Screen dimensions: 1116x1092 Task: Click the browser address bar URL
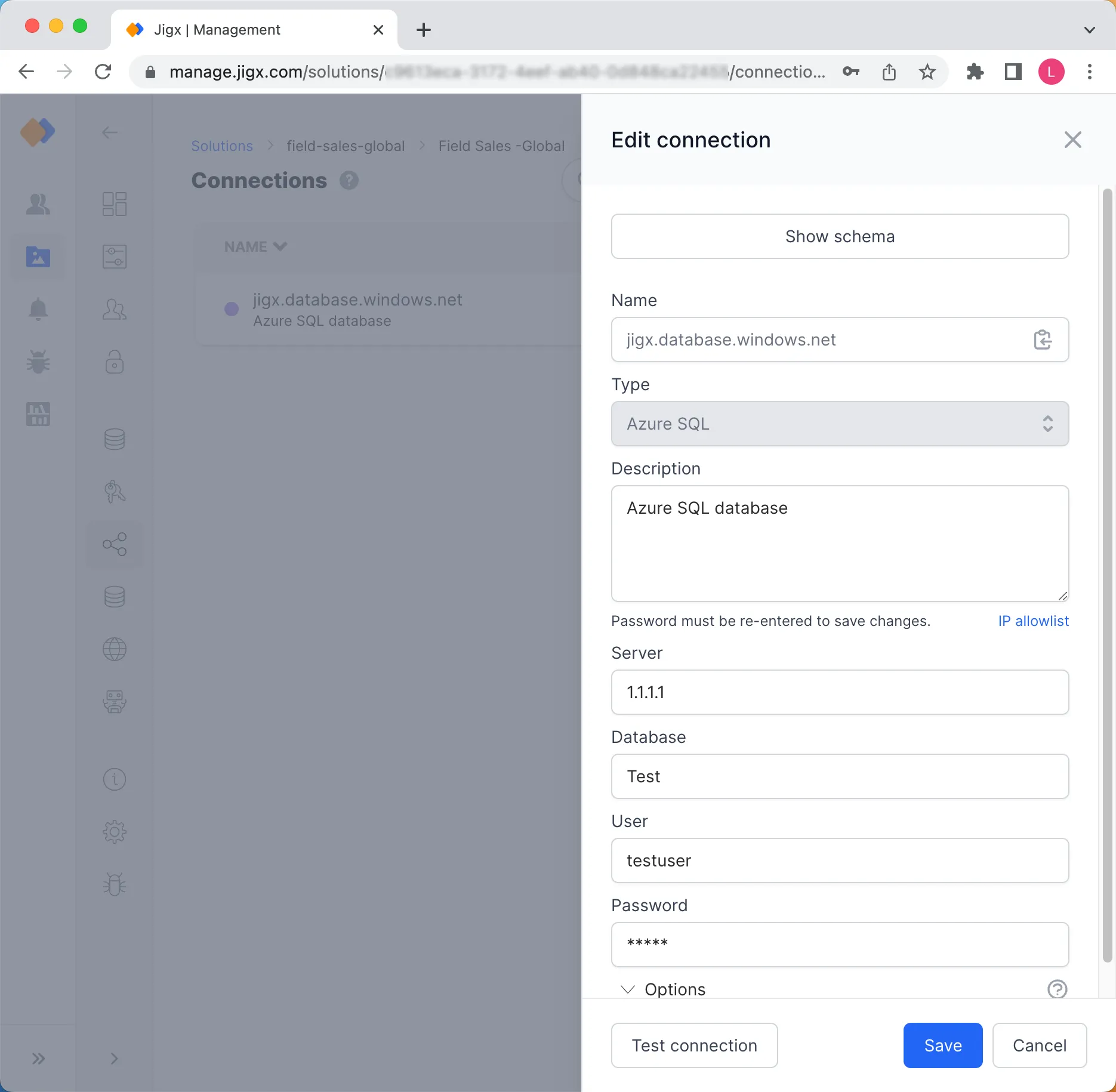tap(497, 72)
